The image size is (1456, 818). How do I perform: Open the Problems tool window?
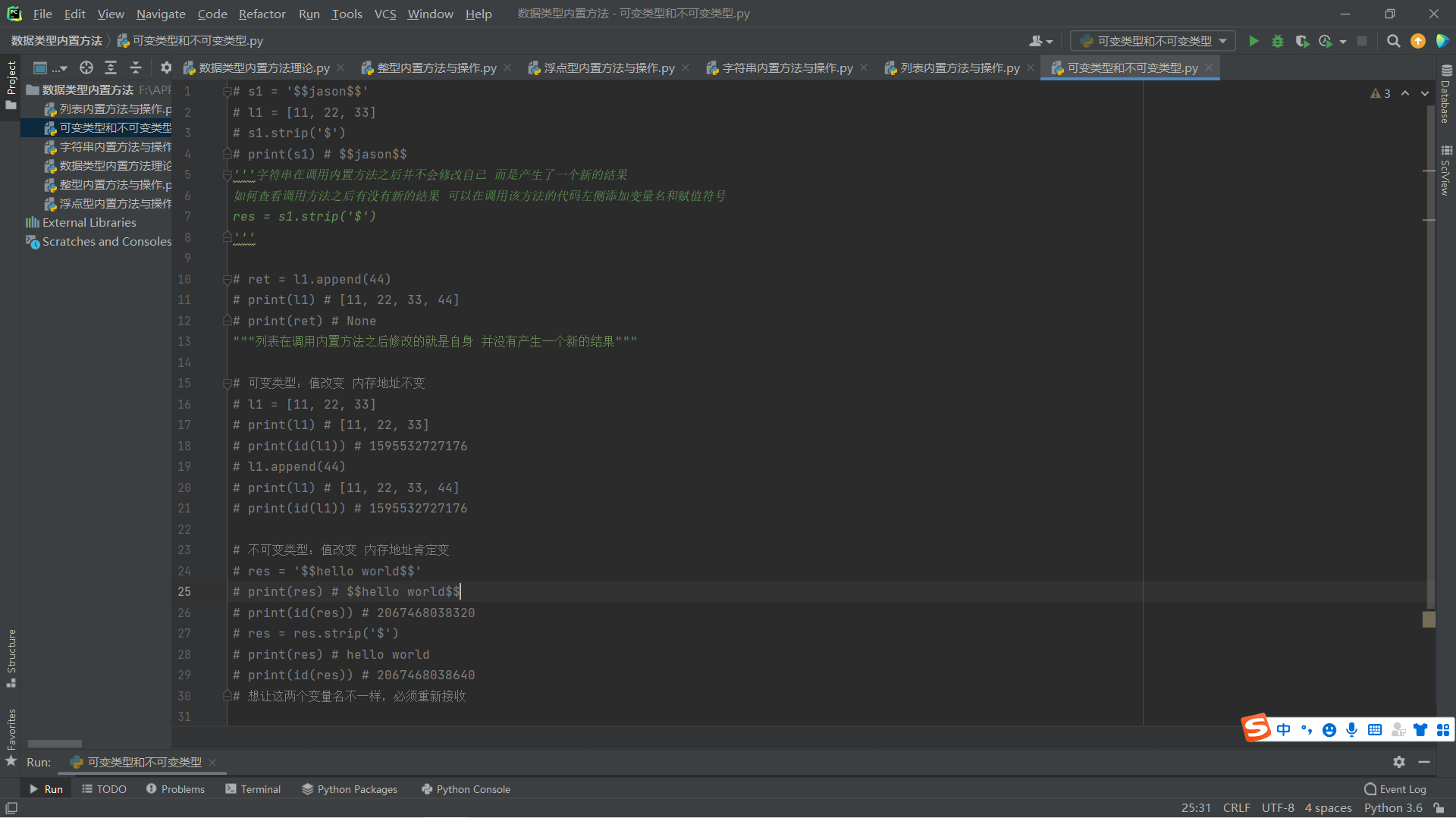pos(175,789)
